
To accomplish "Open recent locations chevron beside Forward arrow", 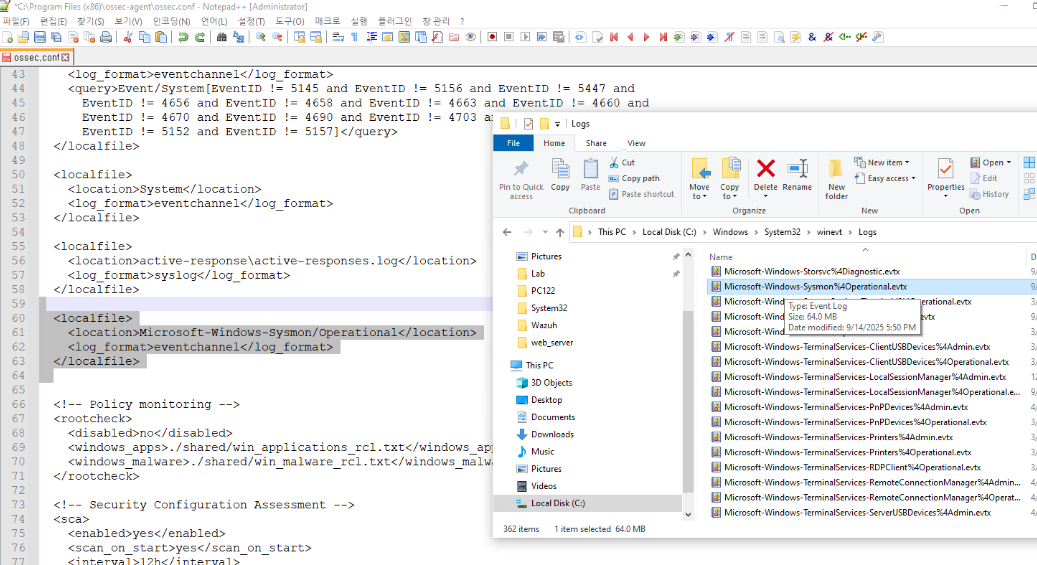I will 545,232.
